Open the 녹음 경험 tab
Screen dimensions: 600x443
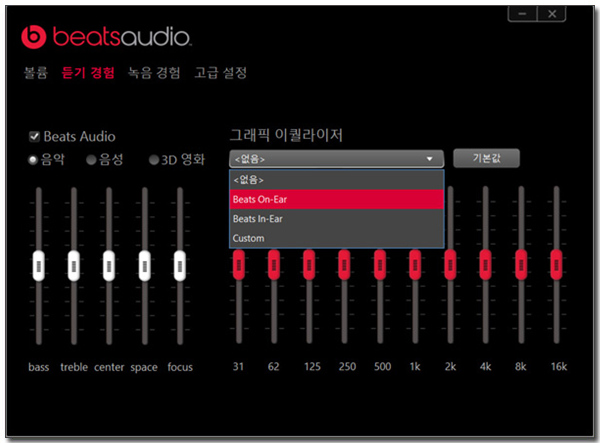point(154,72)
